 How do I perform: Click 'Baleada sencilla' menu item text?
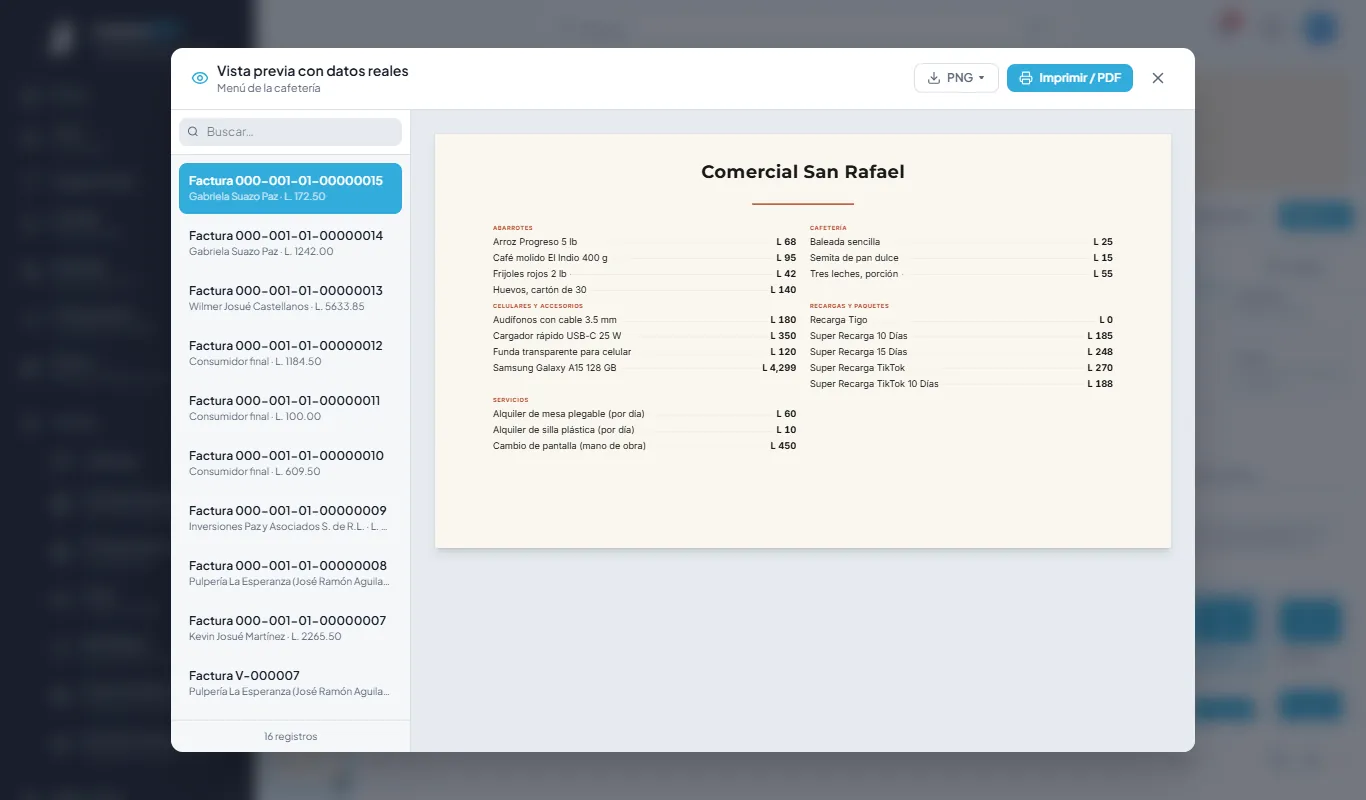pos(845,242)
